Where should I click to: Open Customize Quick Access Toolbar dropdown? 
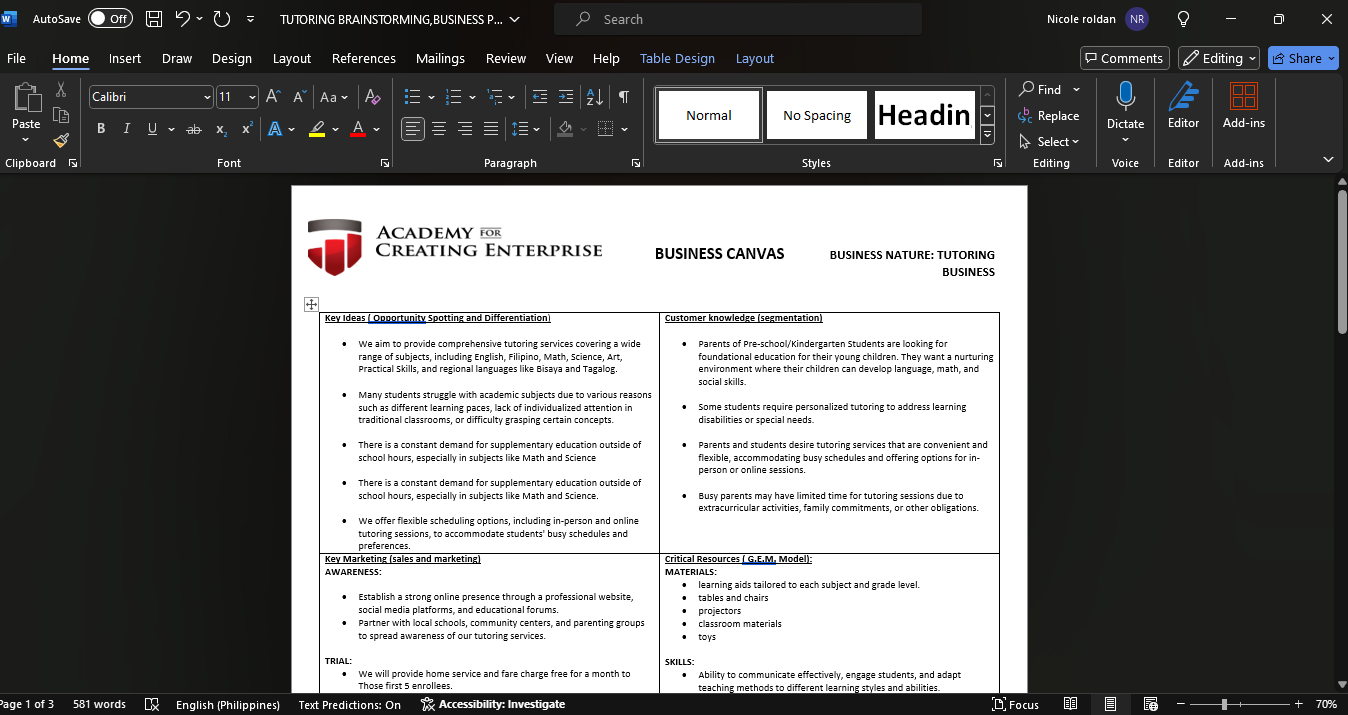click(x=250, y=19)
